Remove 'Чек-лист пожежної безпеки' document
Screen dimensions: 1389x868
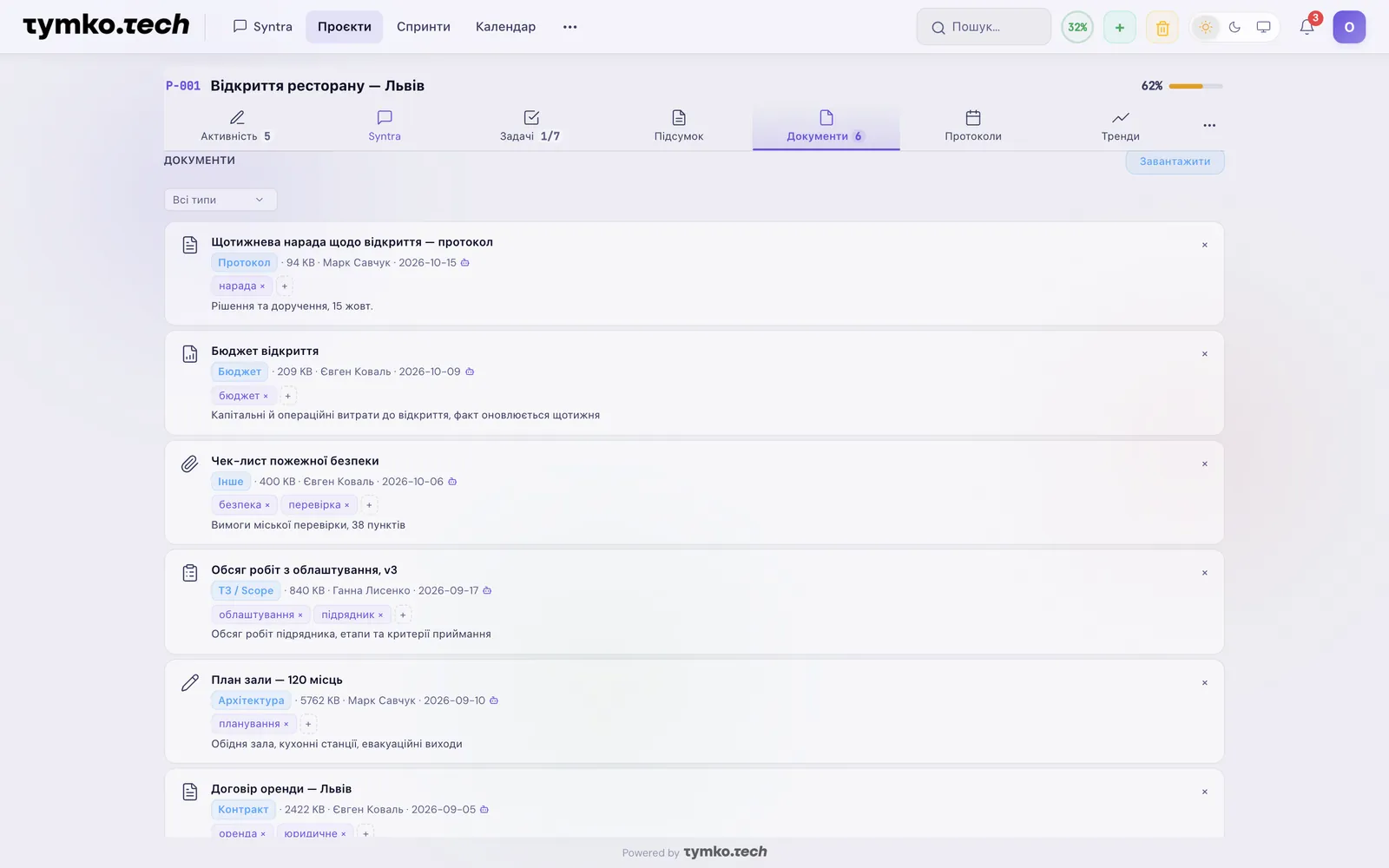click(x=1204, y=464)
